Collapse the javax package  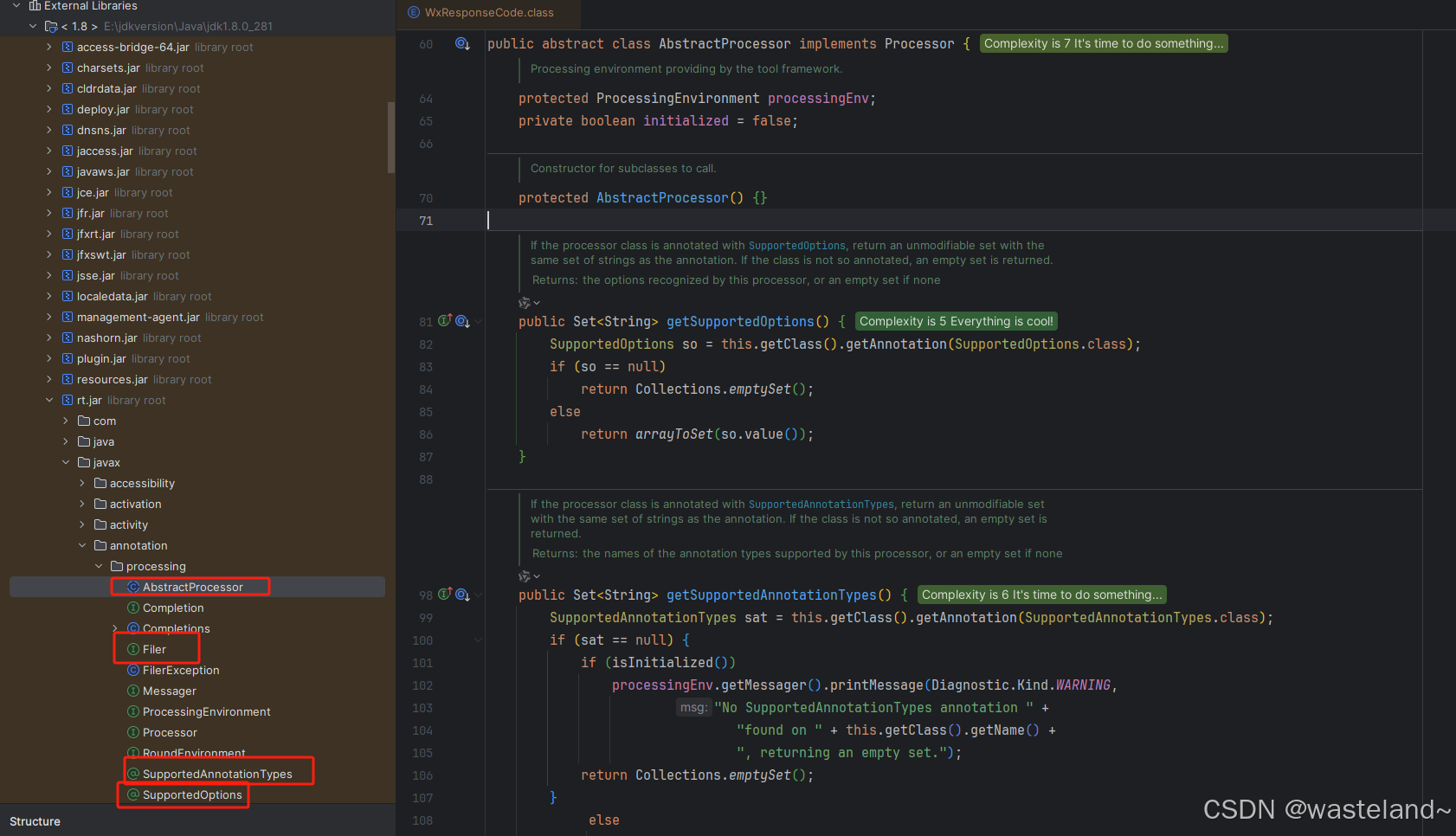point(66,463)
